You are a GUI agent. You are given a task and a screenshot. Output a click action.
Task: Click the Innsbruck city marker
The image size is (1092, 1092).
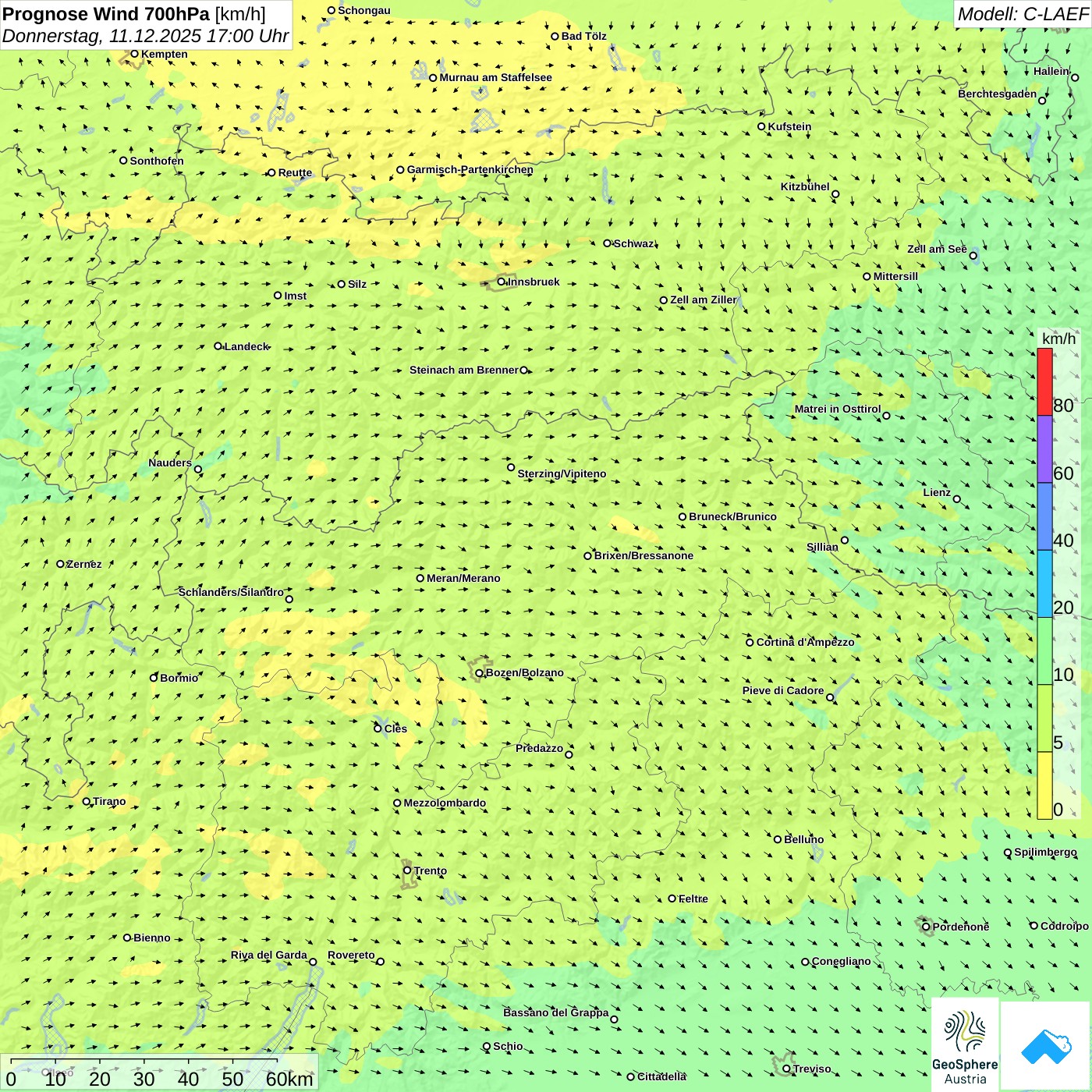point(502,282)
